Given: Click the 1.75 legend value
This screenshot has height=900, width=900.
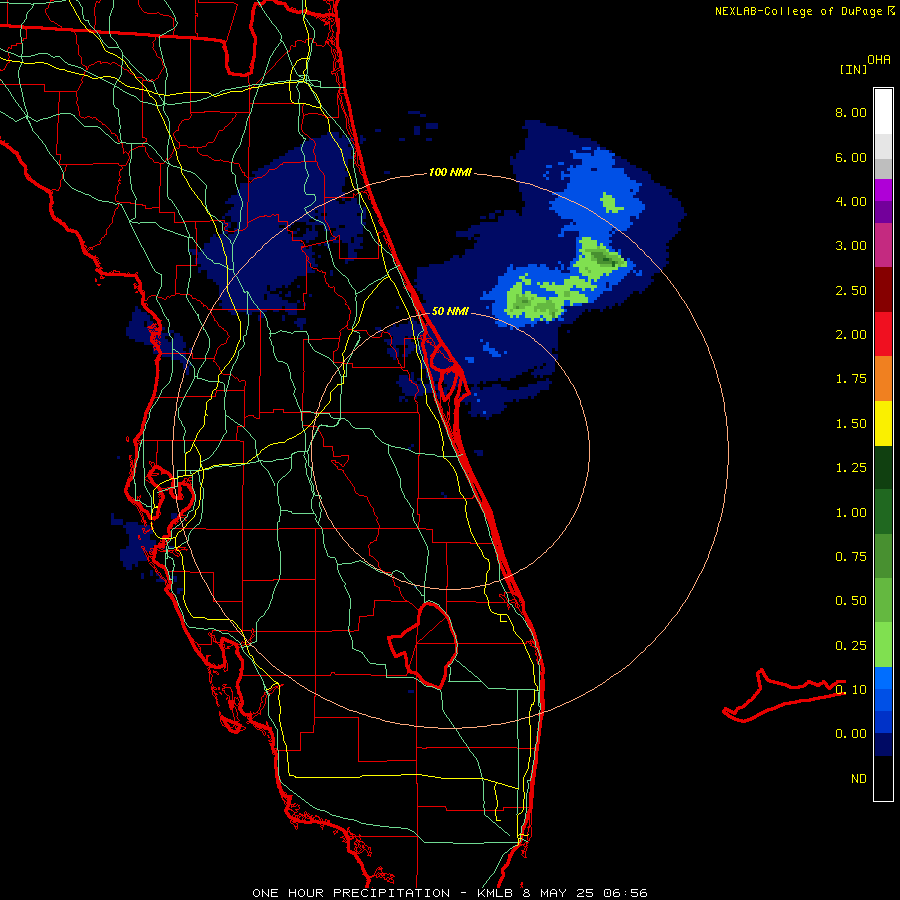Looking at the screenshot, I should coord(851,379).
